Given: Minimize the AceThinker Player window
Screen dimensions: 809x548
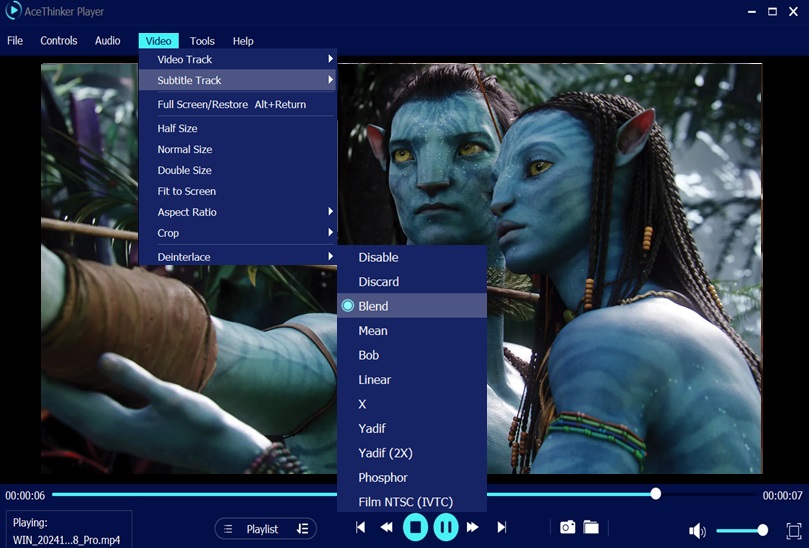Looking at the screenshot, I should (x=752, y=11).
